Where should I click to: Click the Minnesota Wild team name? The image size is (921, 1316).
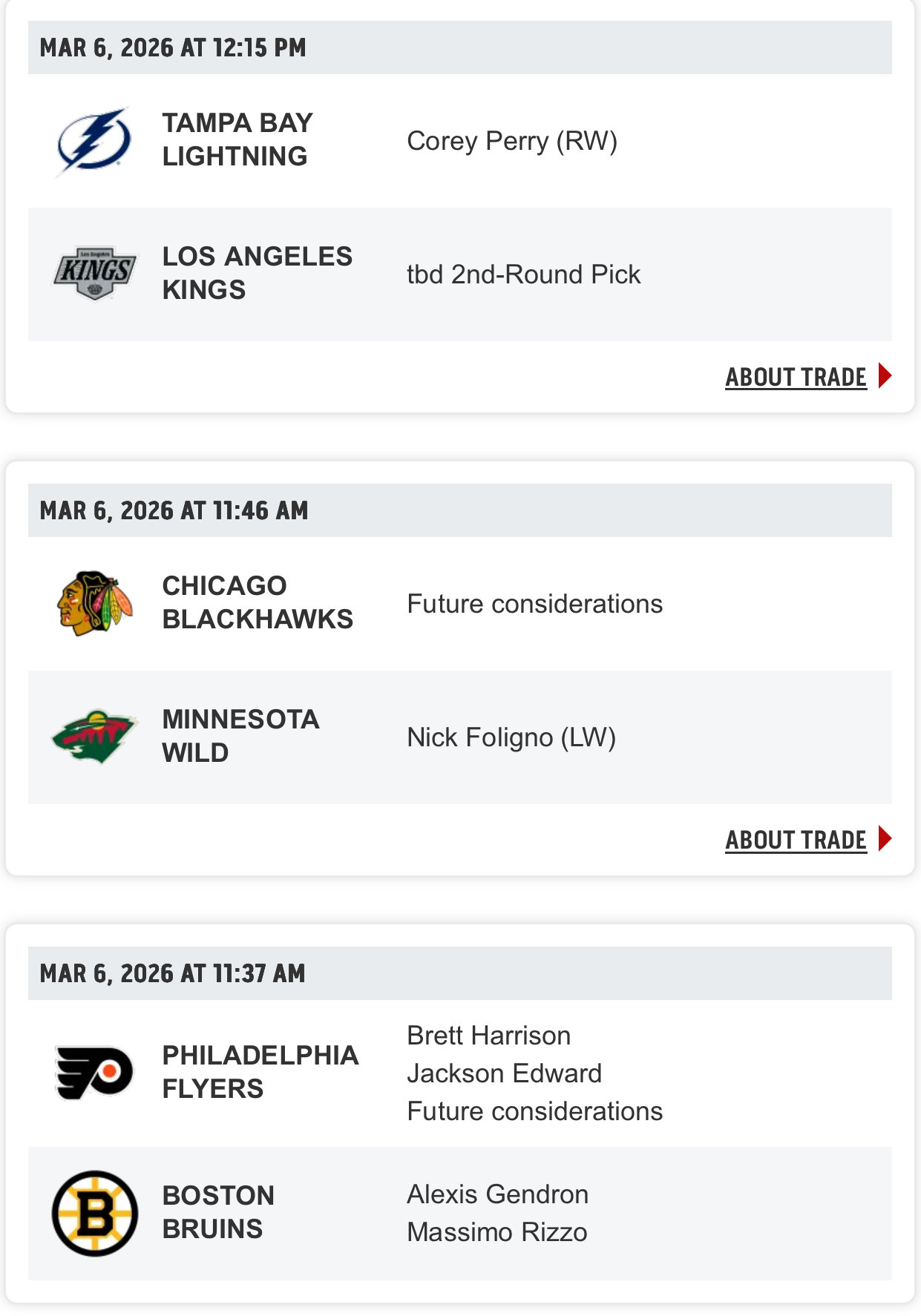(x=240, y=736)
